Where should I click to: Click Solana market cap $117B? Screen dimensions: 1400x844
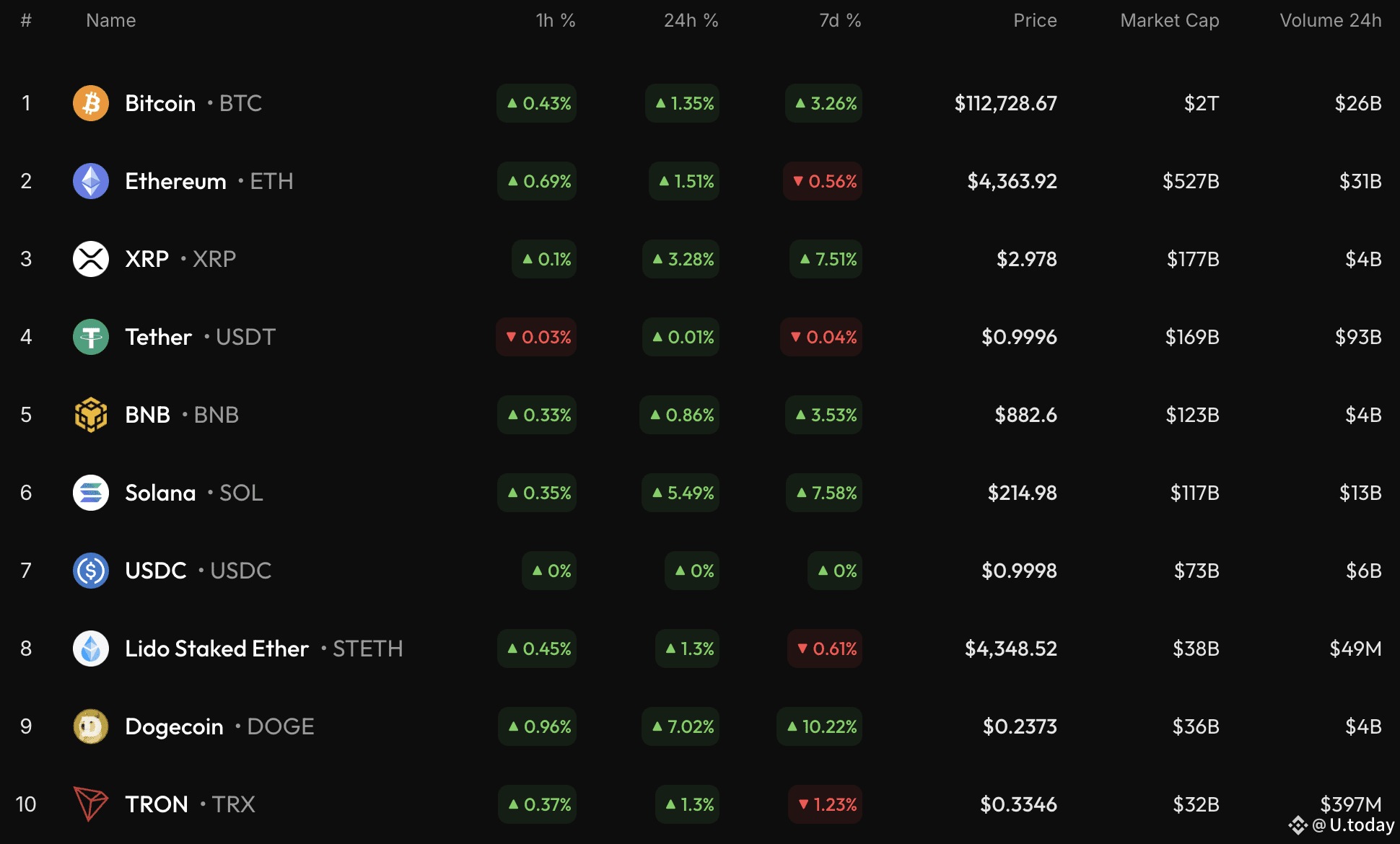click(1194, 493)
